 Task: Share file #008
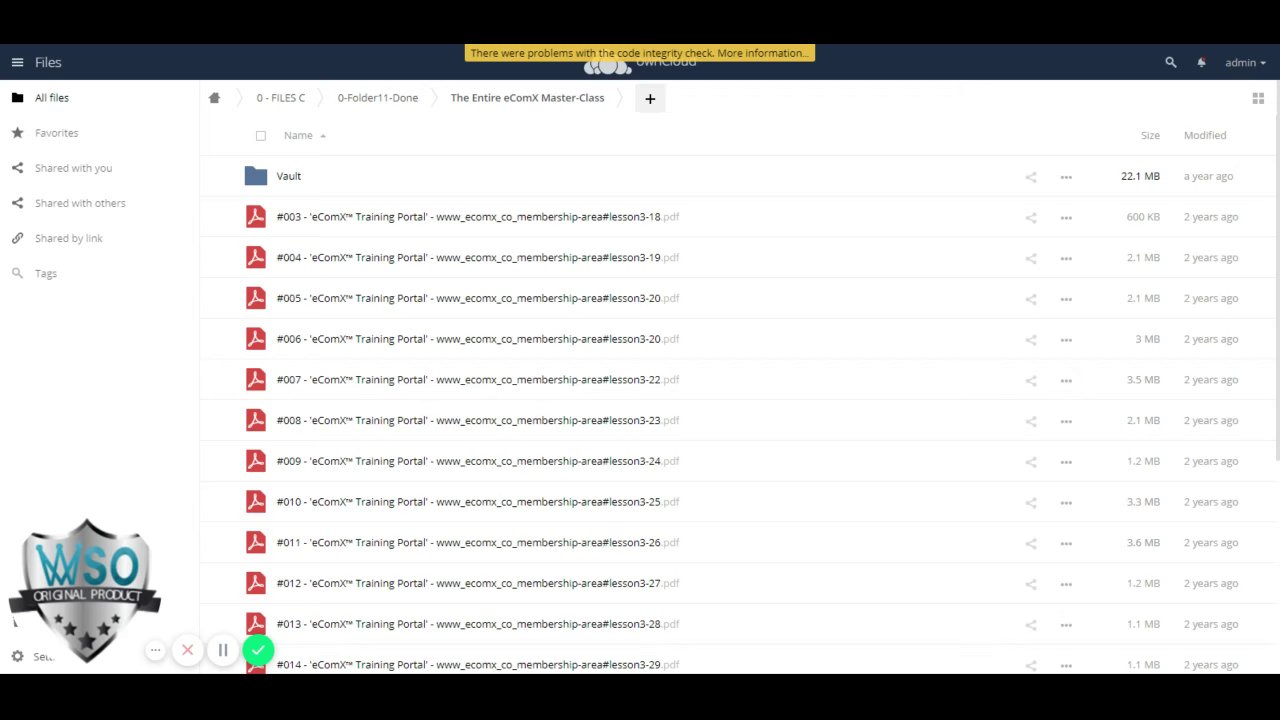pyautogui.click(x=1031, y=422)
